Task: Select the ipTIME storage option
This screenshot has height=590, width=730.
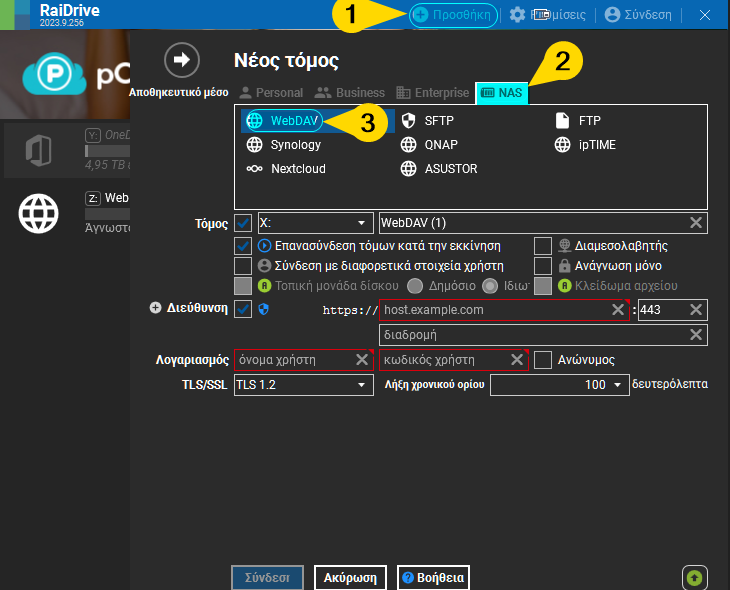Action: [585, 145]
